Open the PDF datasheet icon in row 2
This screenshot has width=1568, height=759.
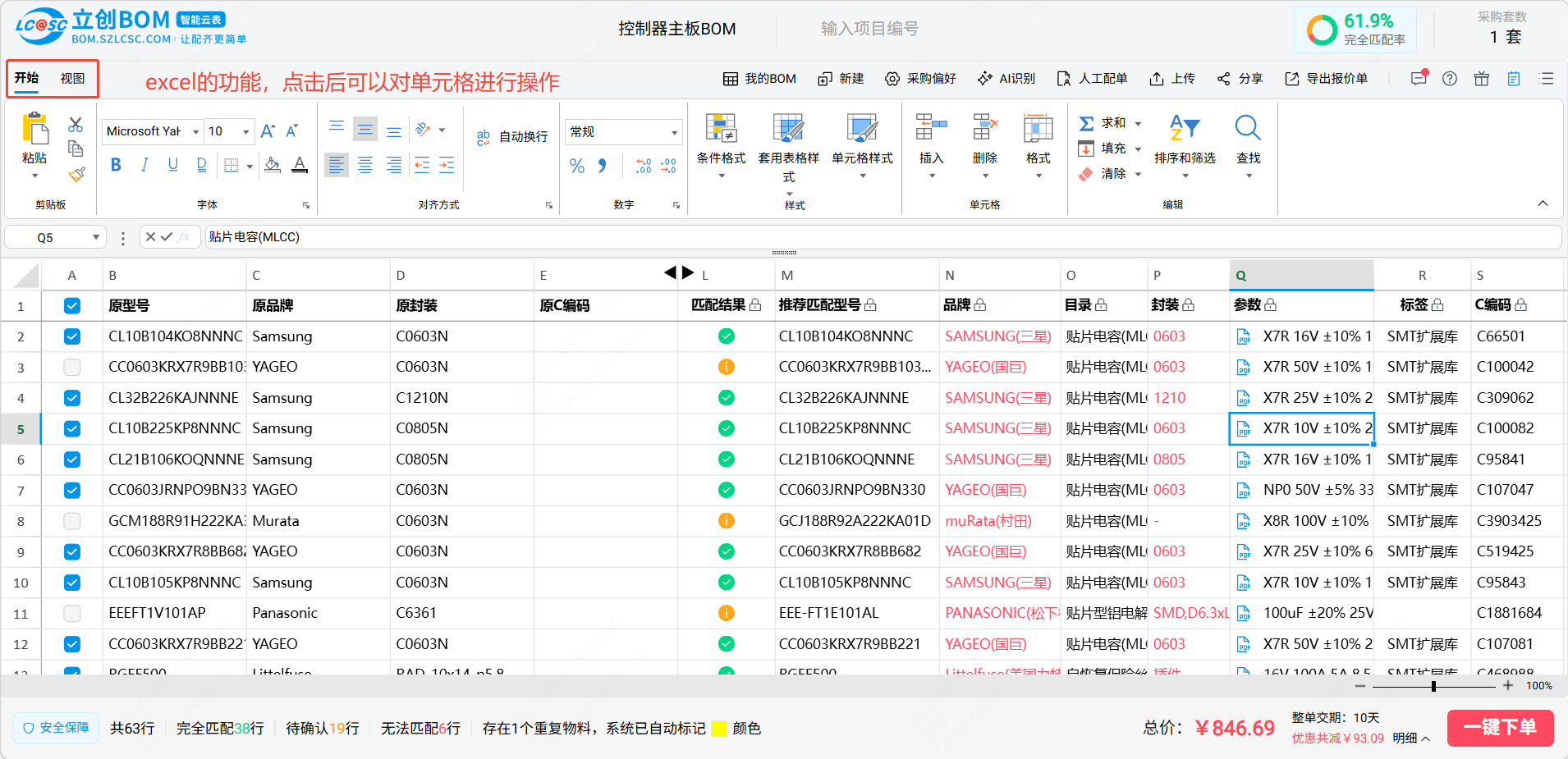pyautogui.click(x=1244, y=336)
